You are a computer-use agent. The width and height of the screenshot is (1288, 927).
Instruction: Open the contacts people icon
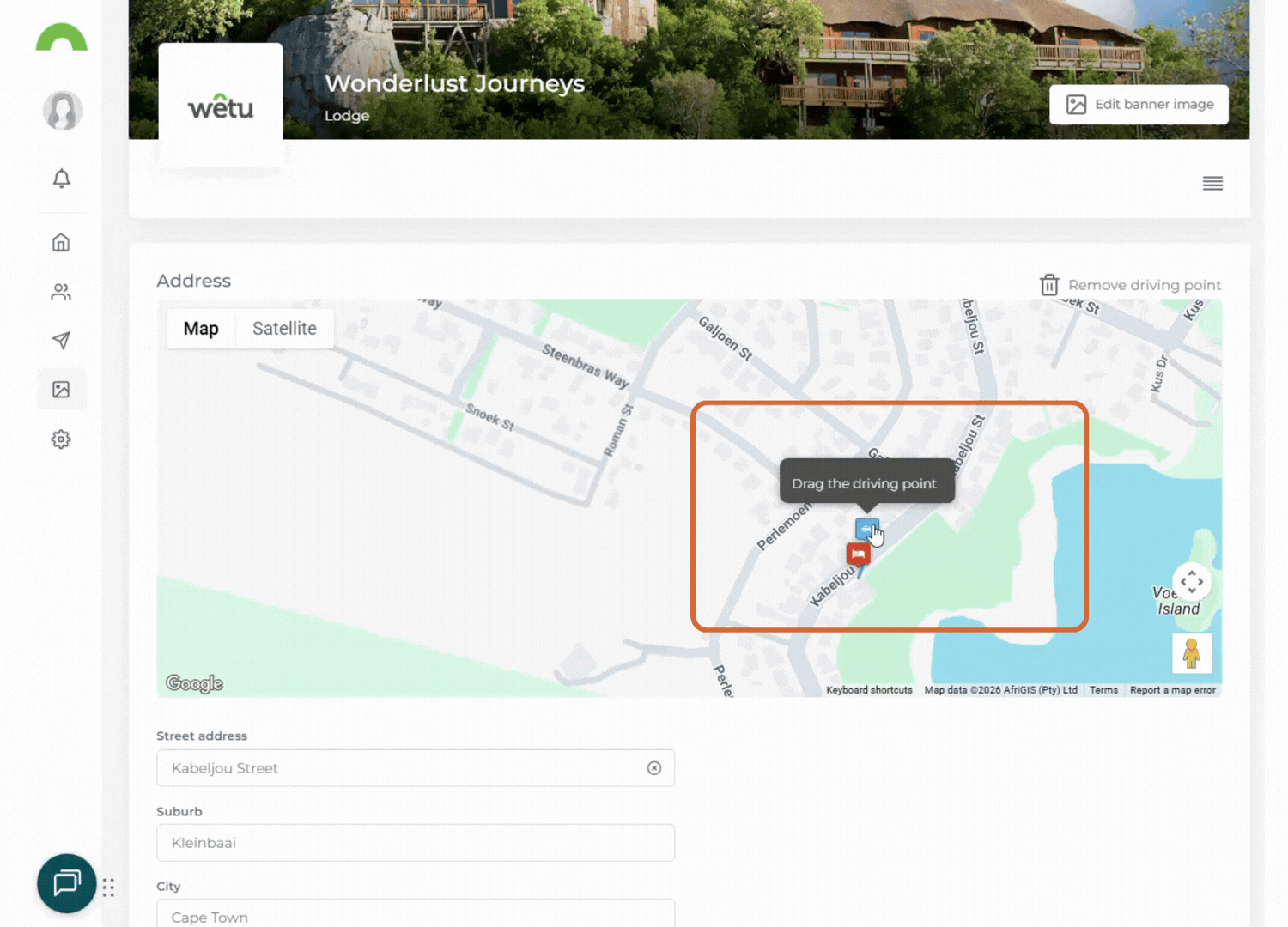tap(61, 292)
